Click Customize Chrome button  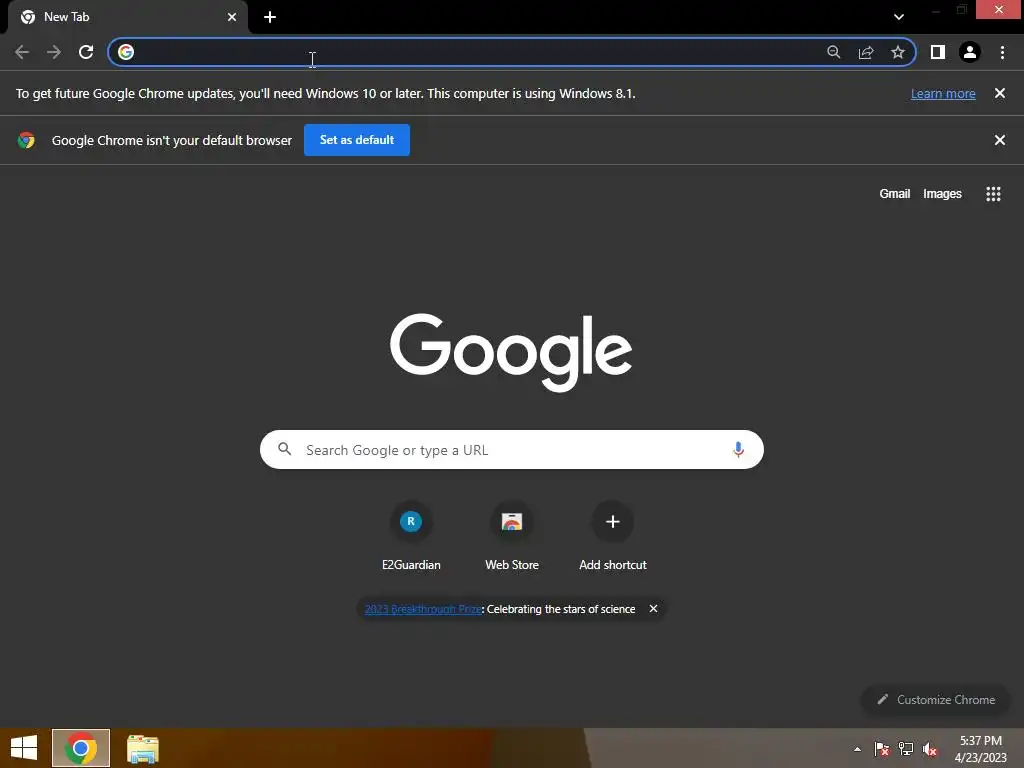point(936,699)
